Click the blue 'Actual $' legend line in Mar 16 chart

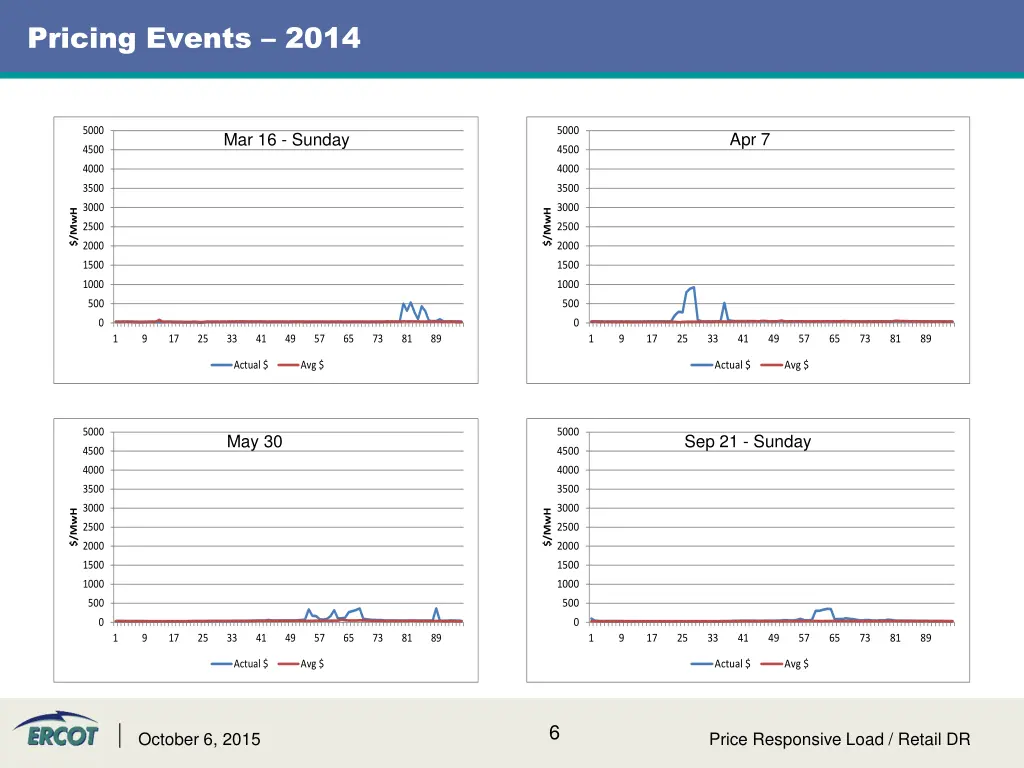[x=221, y=365]
